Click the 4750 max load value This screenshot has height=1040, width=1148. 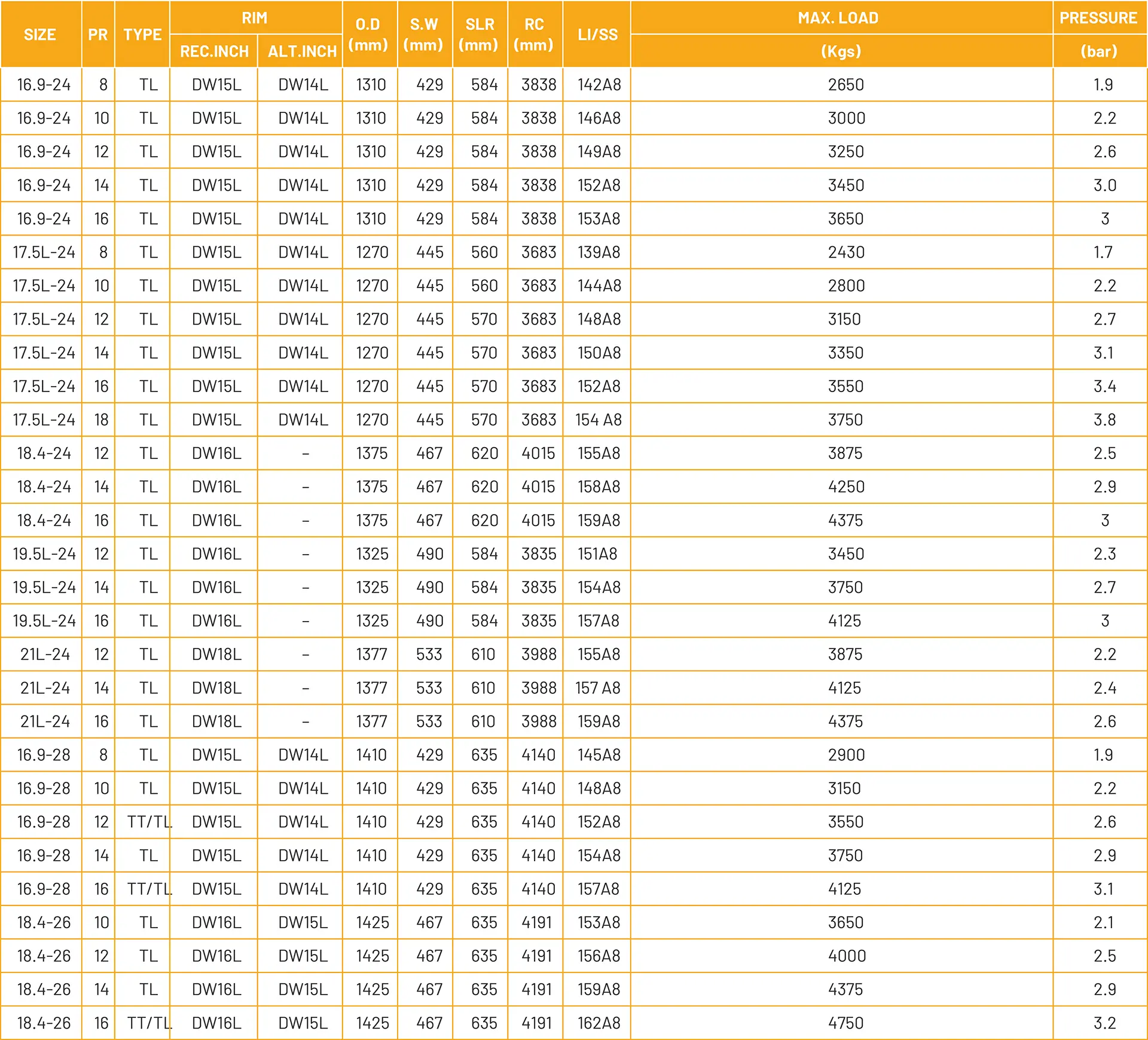[x=845, y=1023]
